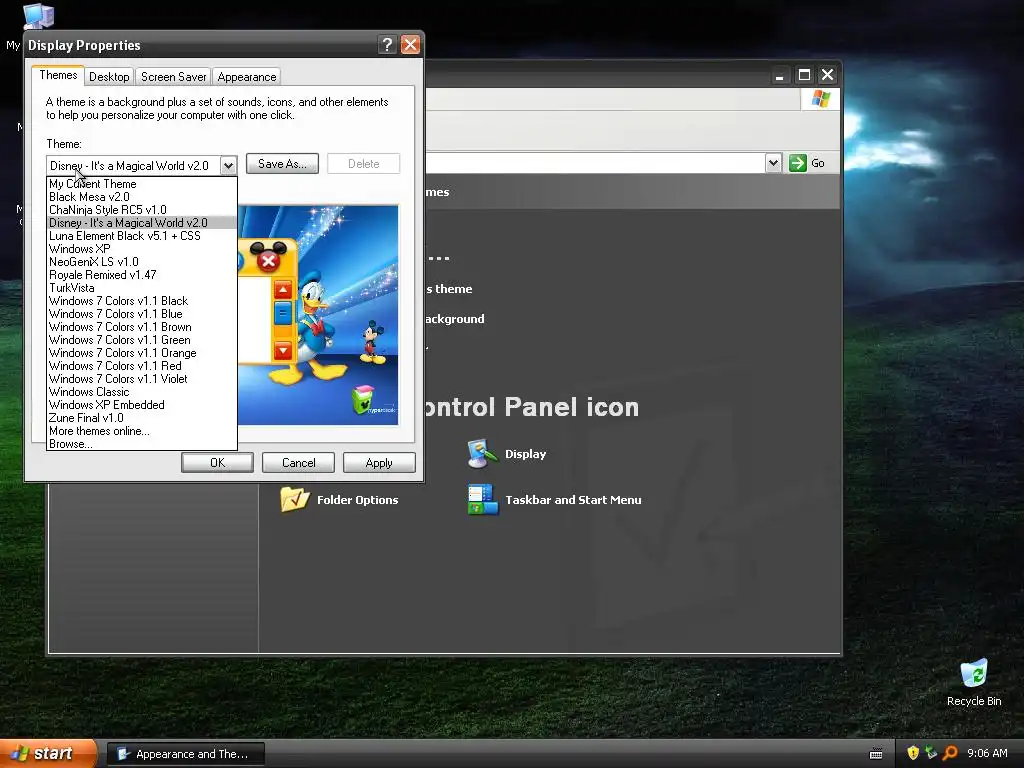The image size is (1024, 768).
Task: Pick Windows 7 Colors v1.1 Orange
Action: point(142,353)
